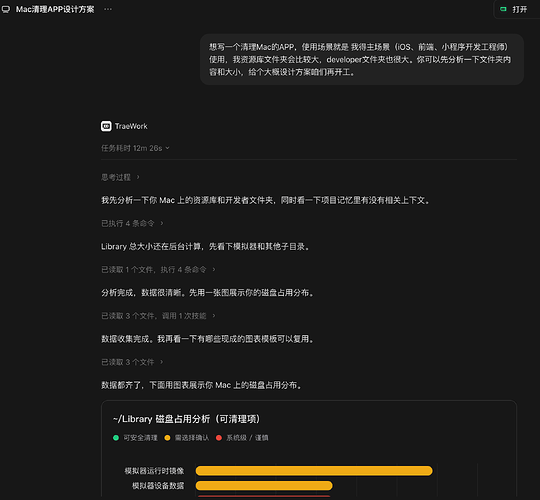Click the chat icon beside Mac清理APP设计方案 title
The width and height of the screenshot is (540, 500).
point(6,9)
